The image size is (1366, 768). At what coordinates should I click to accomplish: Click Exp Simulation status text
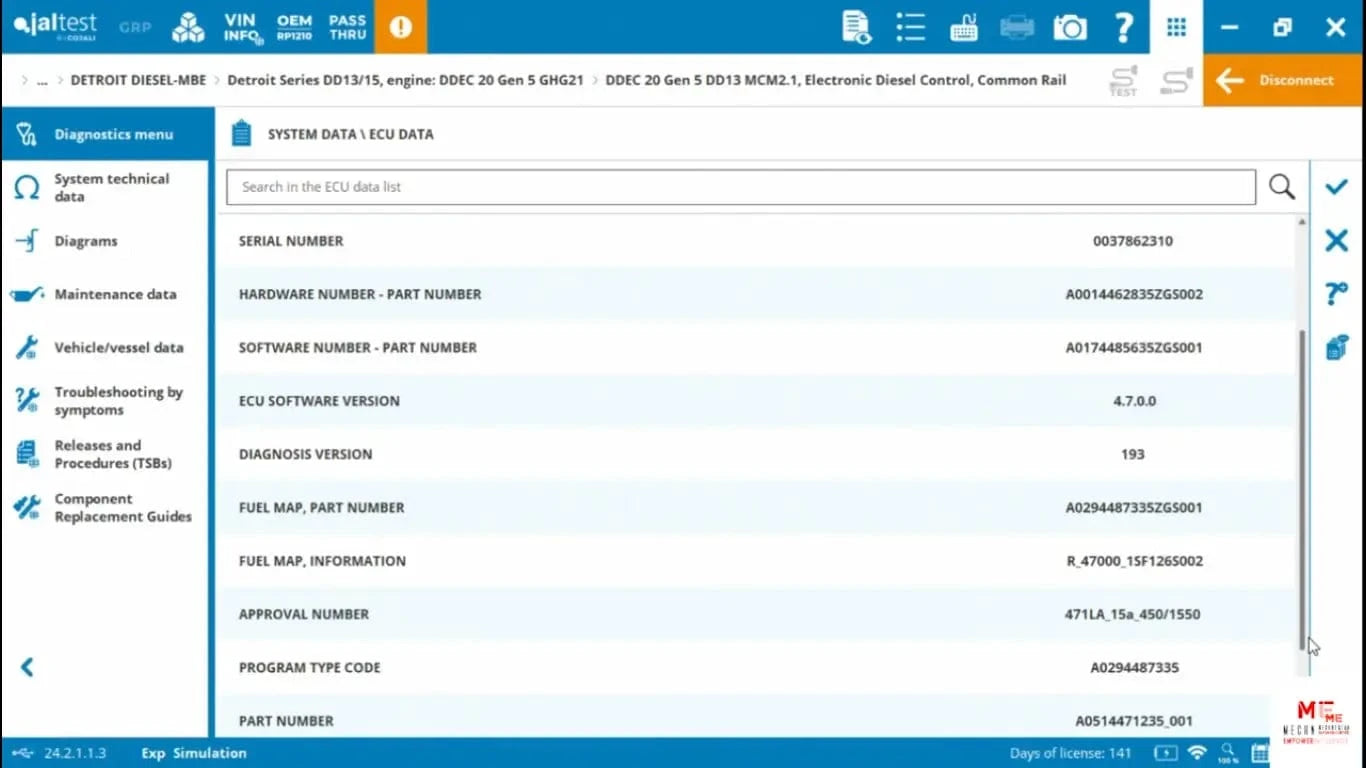[194, 753]
